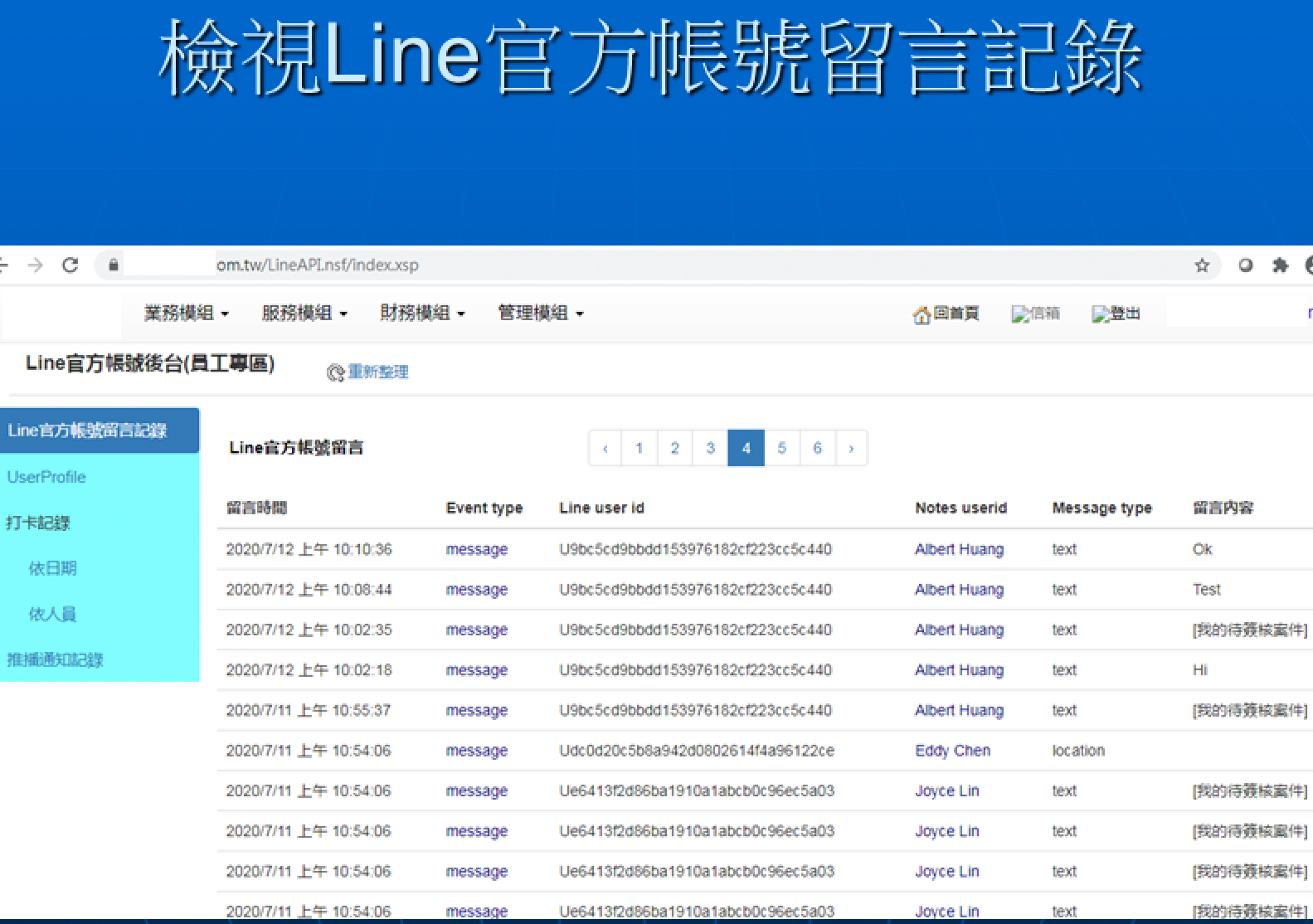Go to page 6 of messages

(818, 448)
